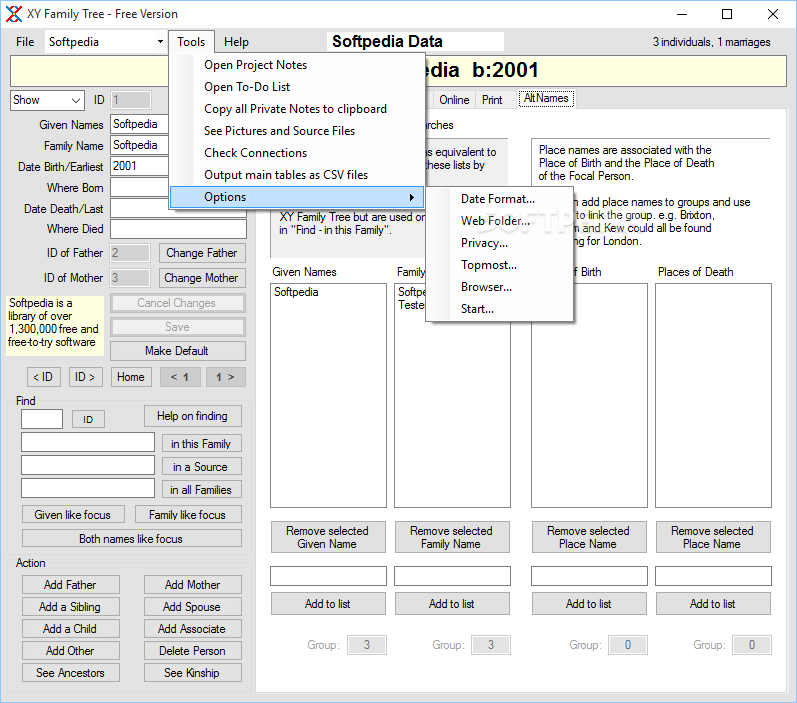This screenshot has height=703, width=797.
Task: Select See Pictures and Source Files
Action: [x=297, y=131]
